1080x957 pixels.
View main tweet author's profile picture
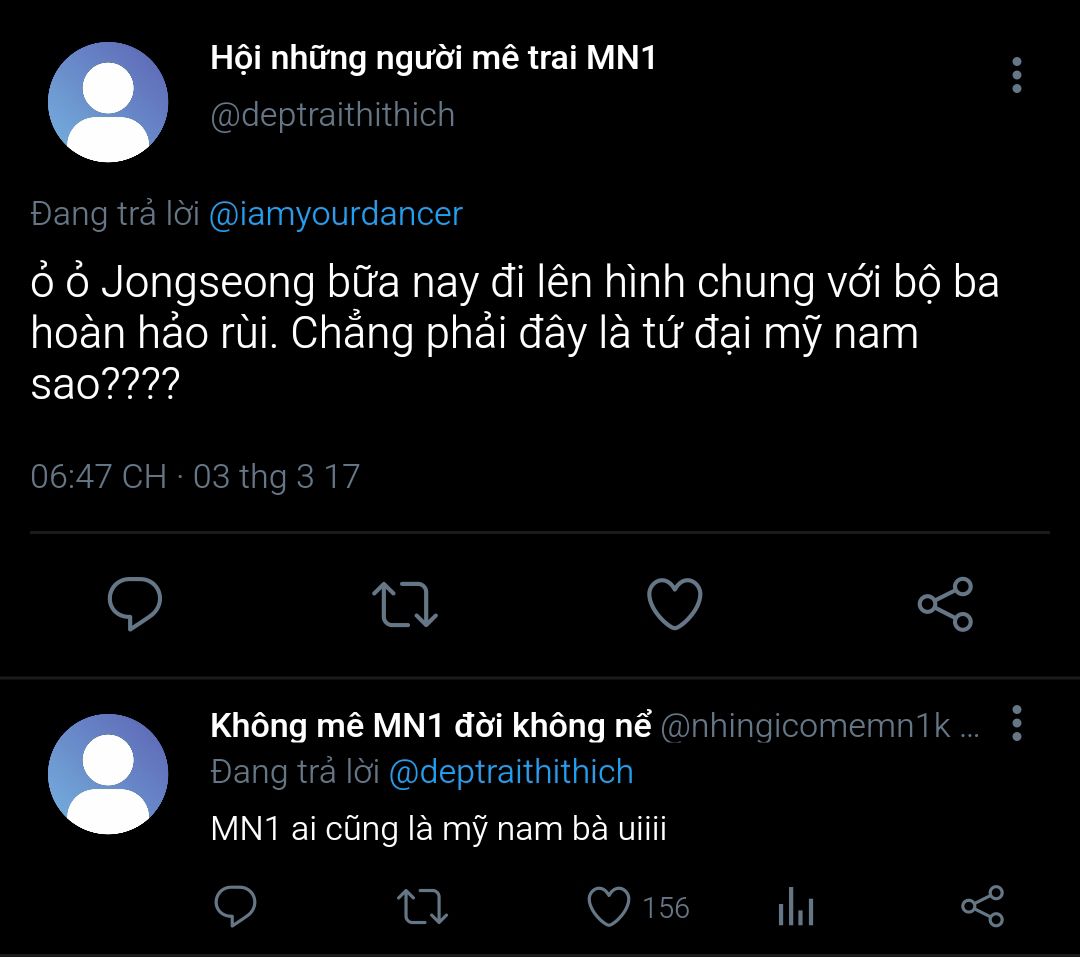tap(108, 102)
